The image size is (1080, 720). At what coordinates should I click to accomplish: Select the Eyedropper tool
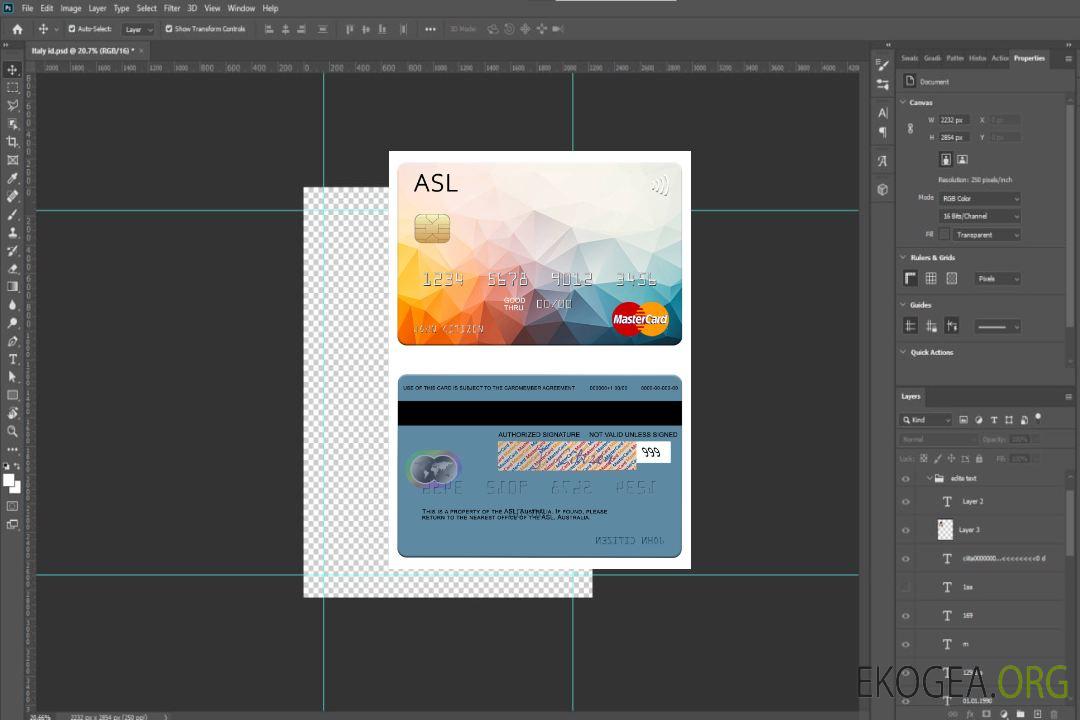(13, 178)
